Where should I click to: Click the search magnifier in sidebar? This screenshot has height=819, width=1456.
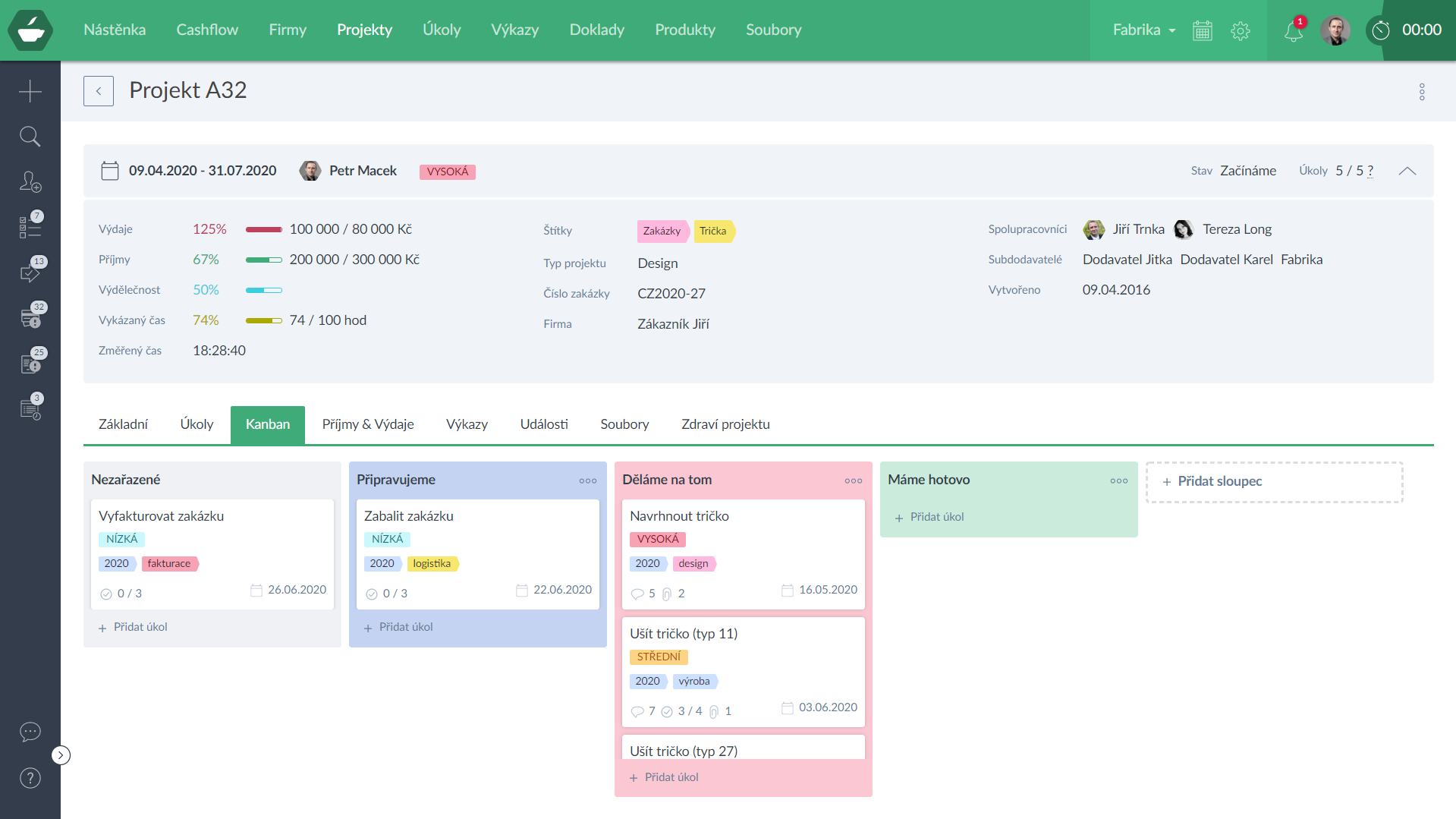tap(30, 137)
